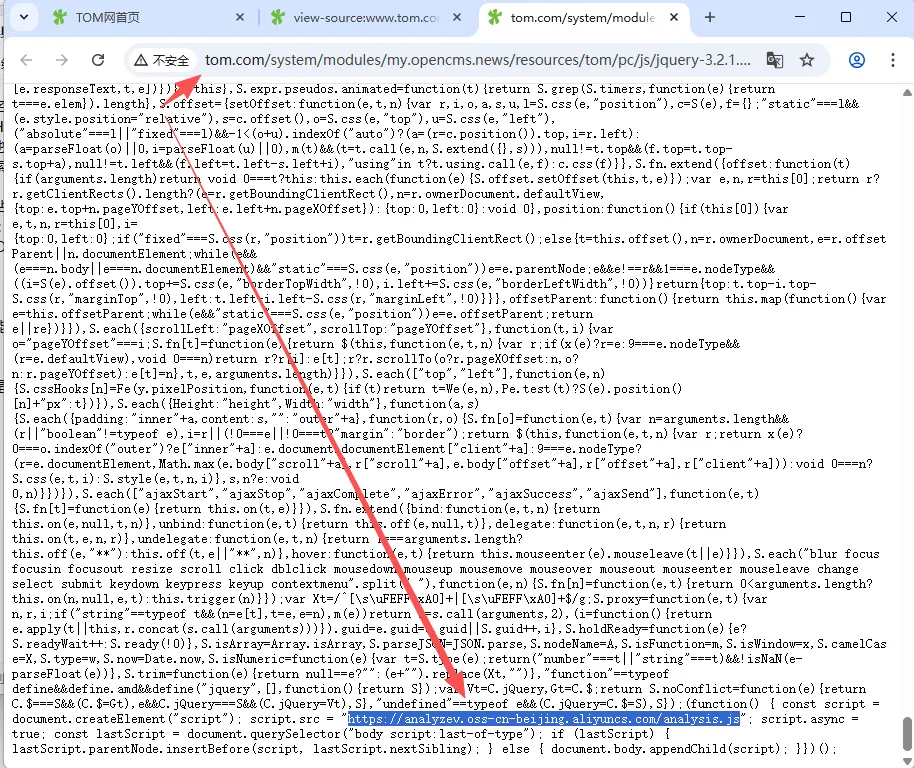Click the browser back arrow button

coord(27,60)
